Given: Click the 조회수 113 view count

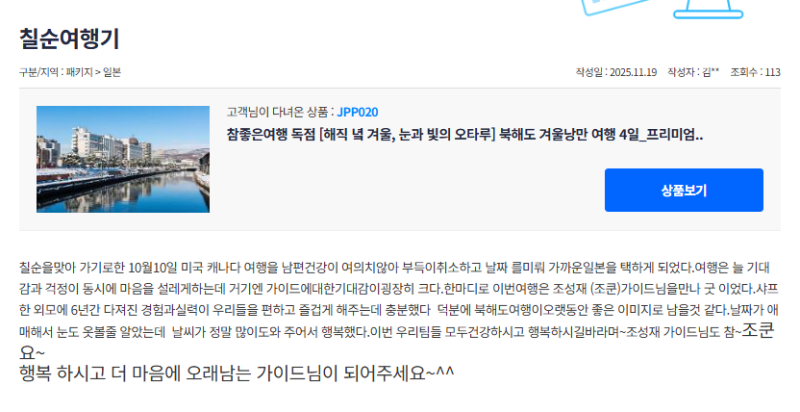Looking at the screenshot, I should [x=755, y=72].
